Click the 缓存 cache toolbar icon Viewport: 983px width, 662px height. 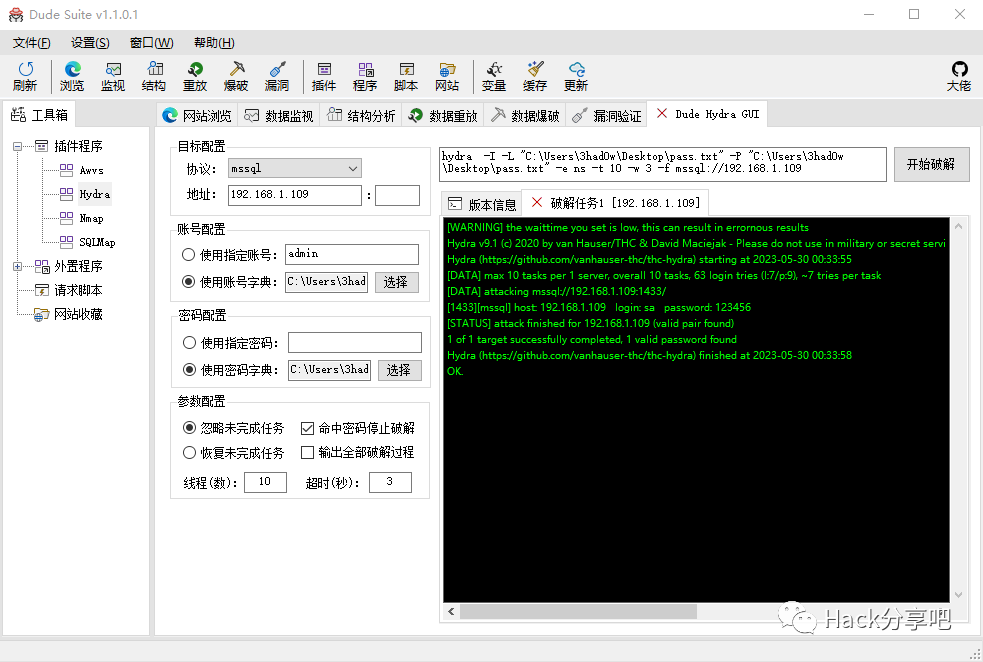pos(535,76)
